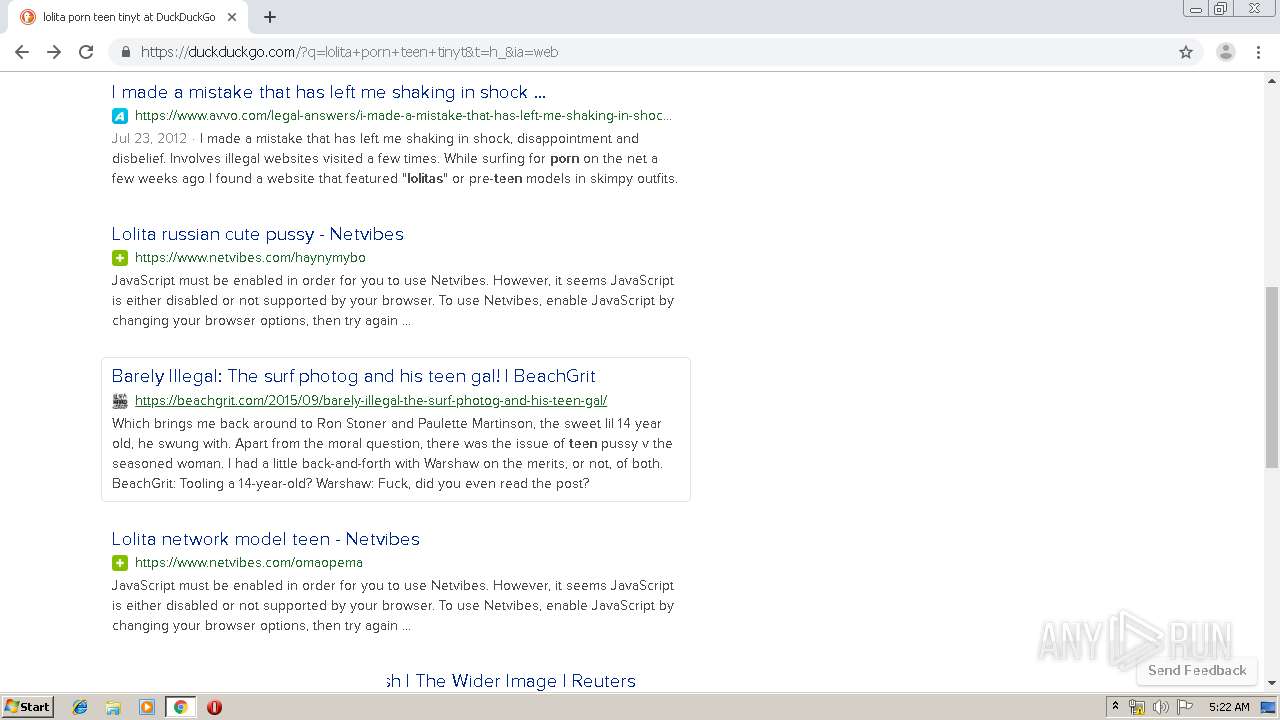Open the Chrome profile avatar menu

point(1226,52)
